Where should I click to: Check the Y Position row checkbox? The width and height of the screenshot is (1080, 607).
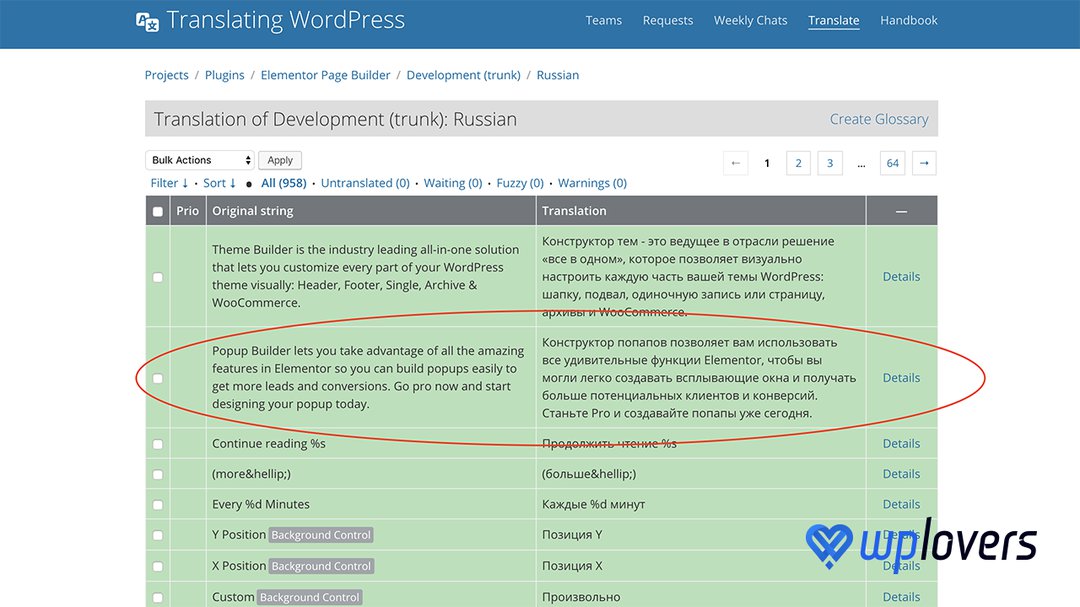pyautogui.click(x=158, y=535)
